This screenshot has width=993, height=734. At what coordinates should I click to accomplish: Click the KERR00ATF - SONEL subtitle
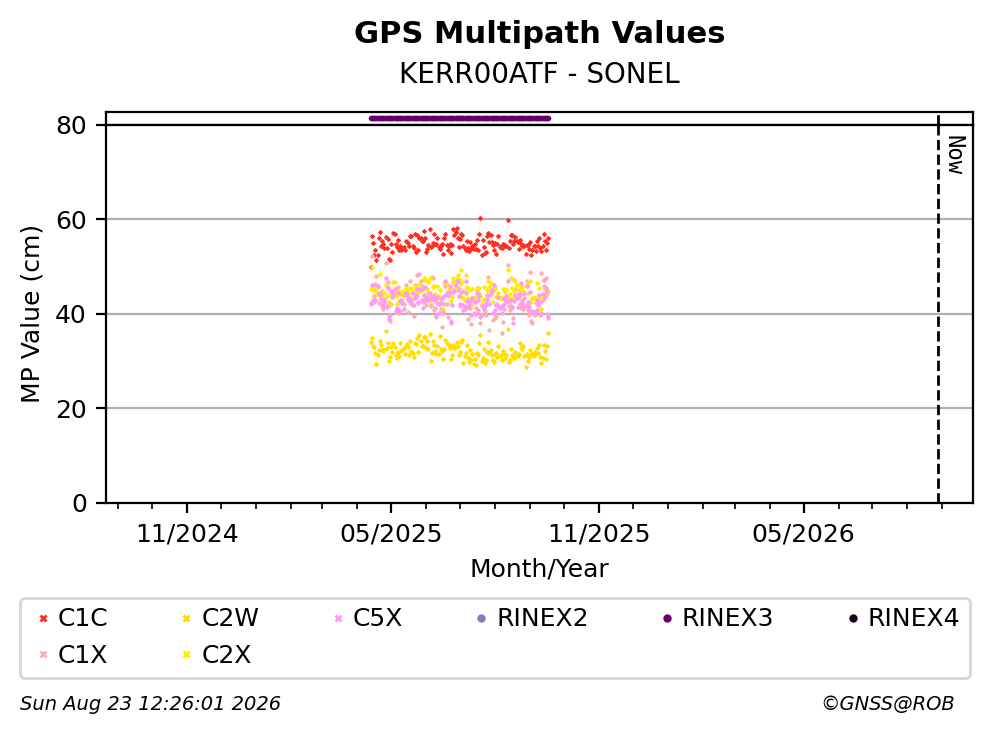tap(540, 74)
